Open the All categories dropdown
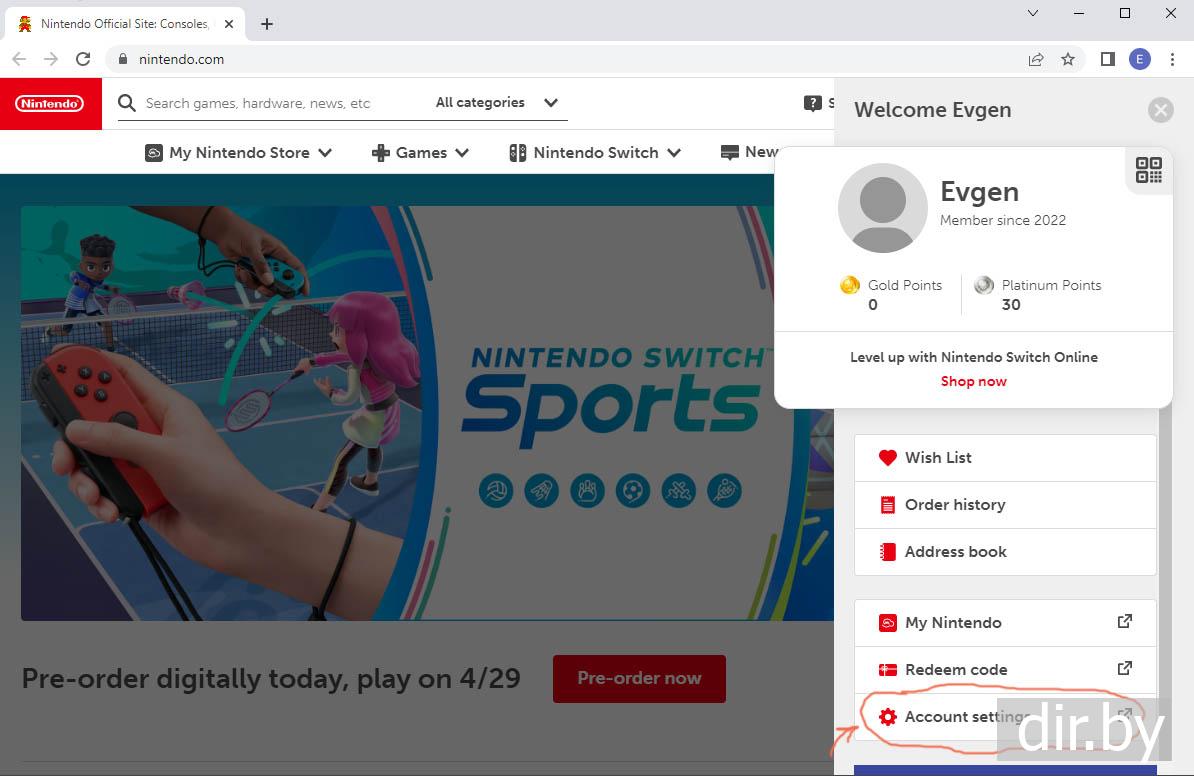1194x776 pixels. 496,103
